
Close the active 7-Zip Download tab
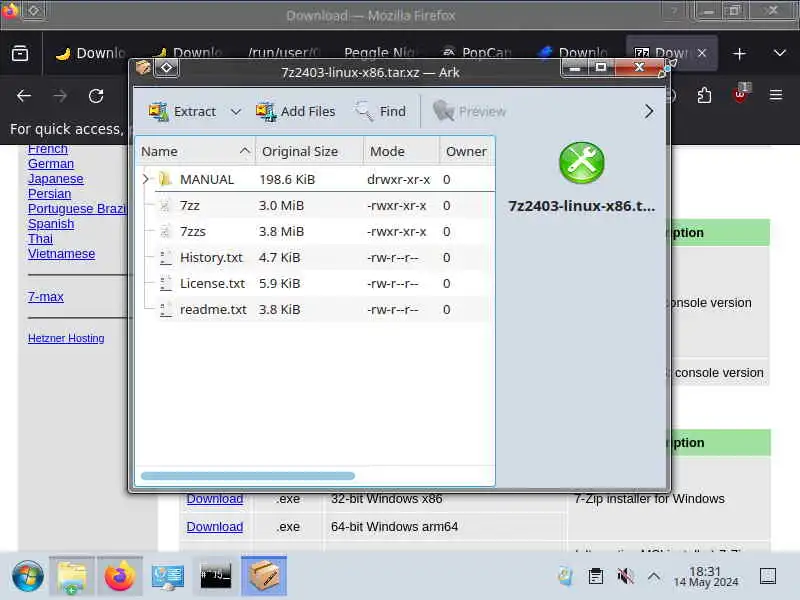[702, 53]
